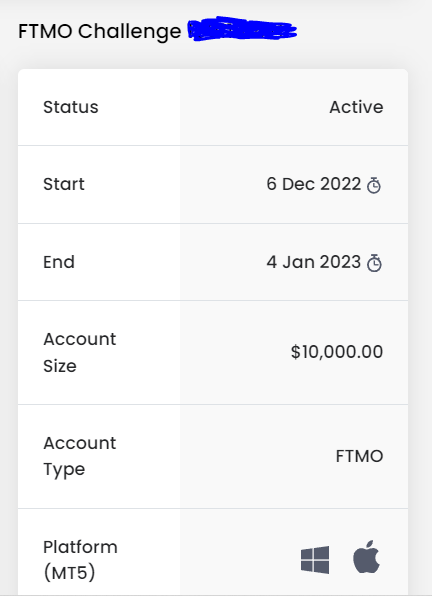Click the (MT5) text under Platform
Image resolution: width=432 pixels, height=596 pixels.
[70, 573]
